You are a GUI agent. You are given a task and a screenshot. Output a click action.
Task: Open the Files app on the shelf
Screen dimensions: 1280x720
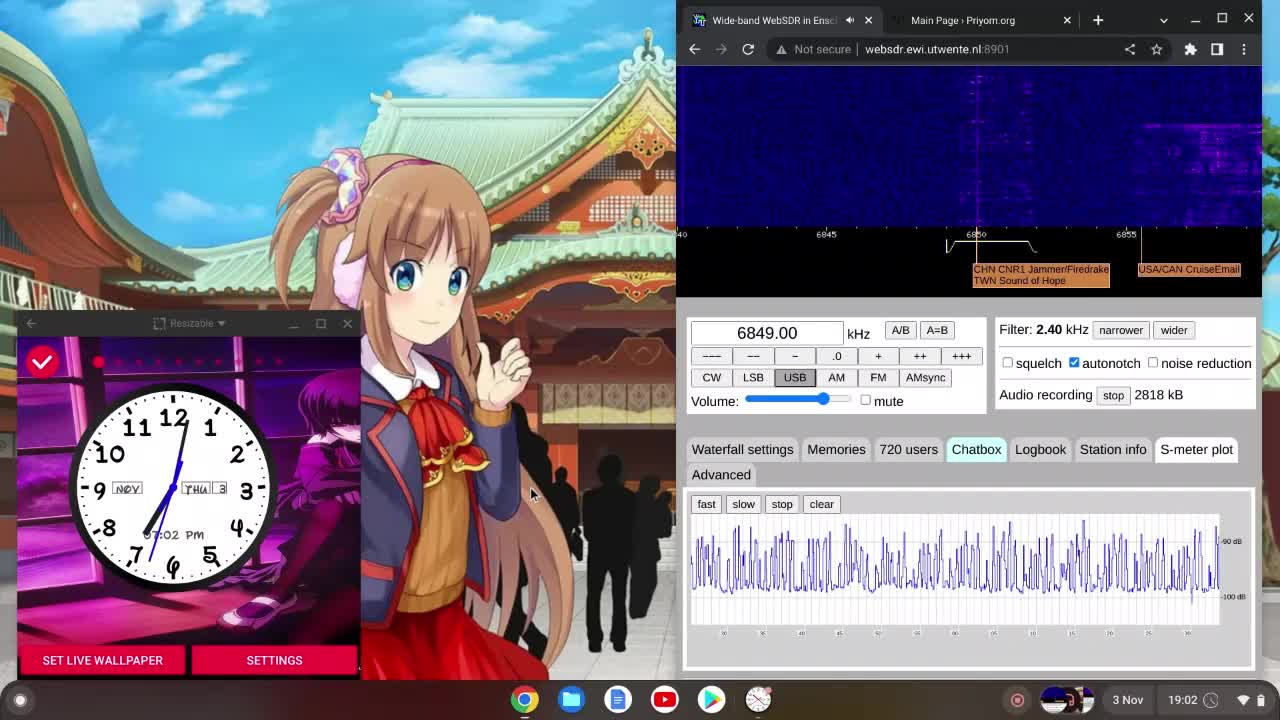(572, 699)
